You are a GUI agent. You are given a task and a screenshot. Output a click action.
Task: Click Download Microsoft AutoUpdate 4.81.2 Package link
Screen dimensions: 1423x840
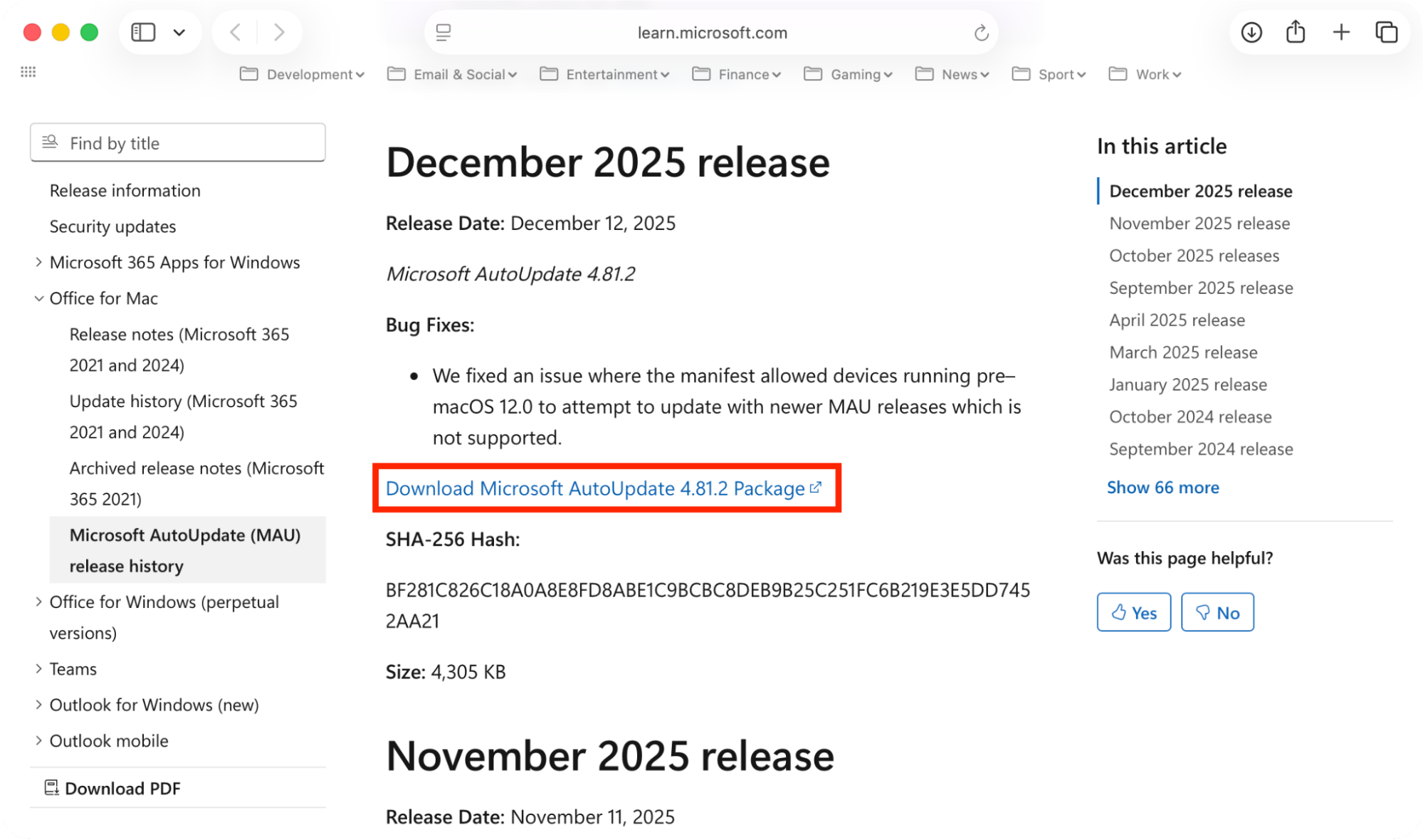(602, 488)
